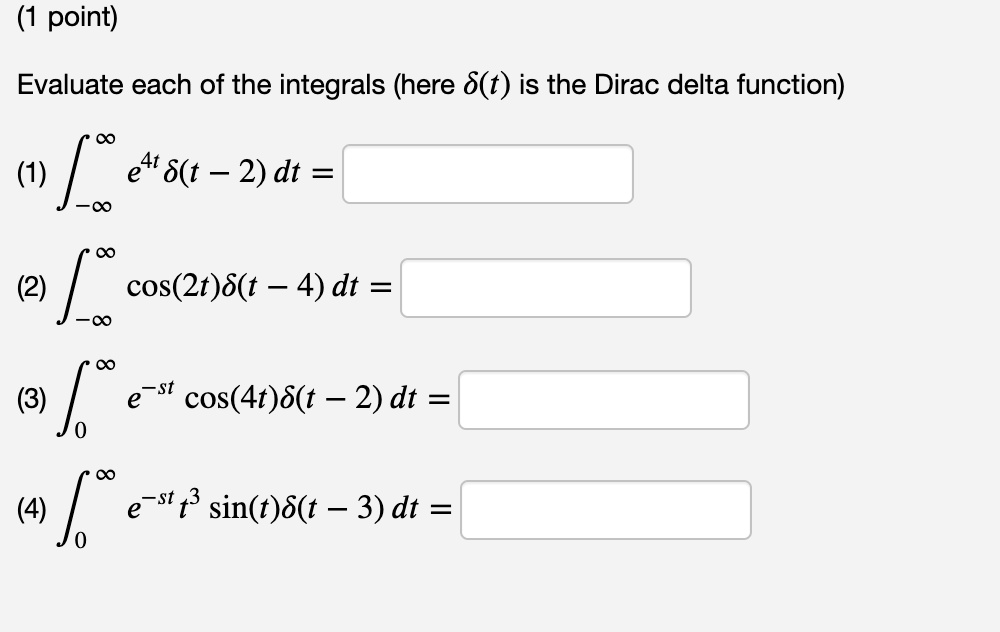
Task: Click the problem label (1)
Action: point(33,173)
